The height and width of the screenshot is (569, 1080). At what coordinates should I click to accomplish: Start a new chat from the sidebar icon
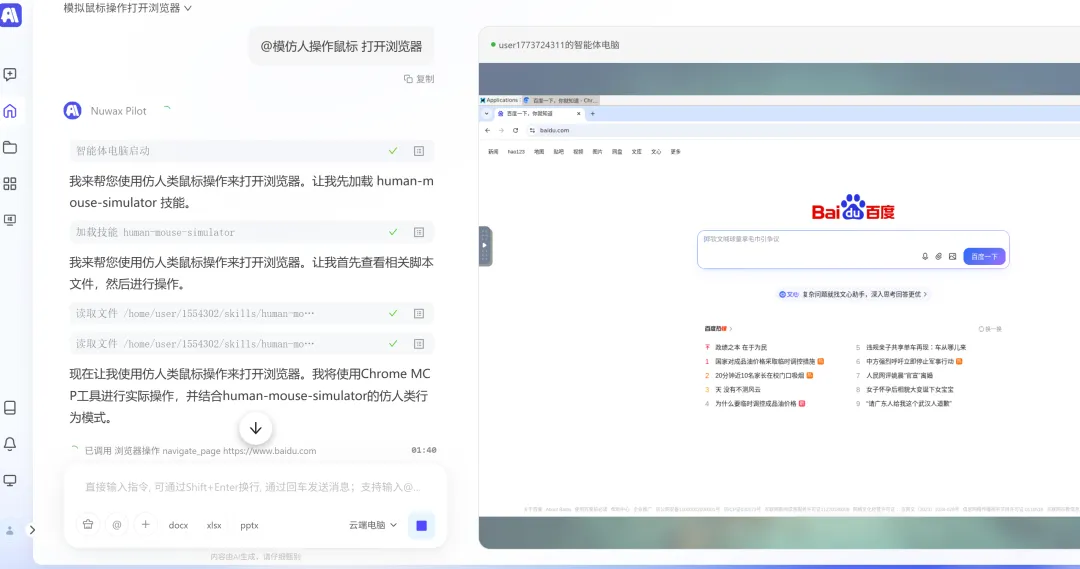click(x=10, y=74)
